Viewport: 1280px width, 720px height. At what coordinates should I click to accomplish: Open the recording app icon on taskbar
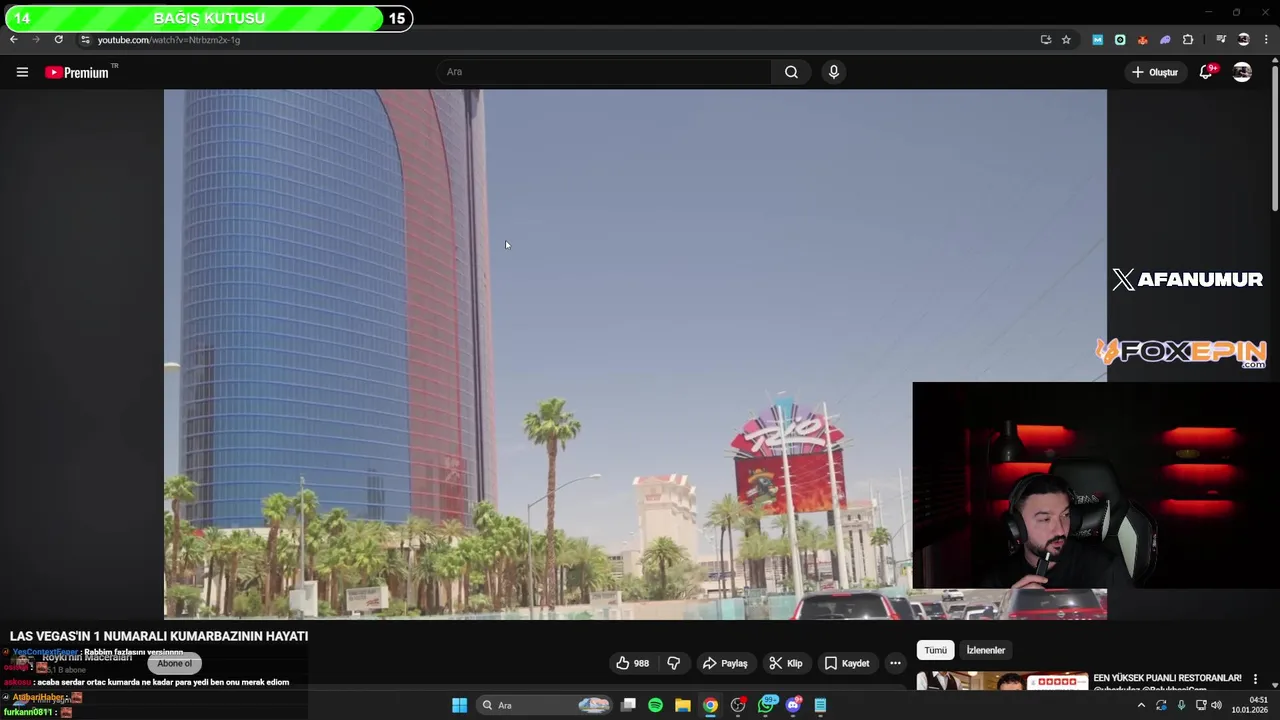pos(738,705)
